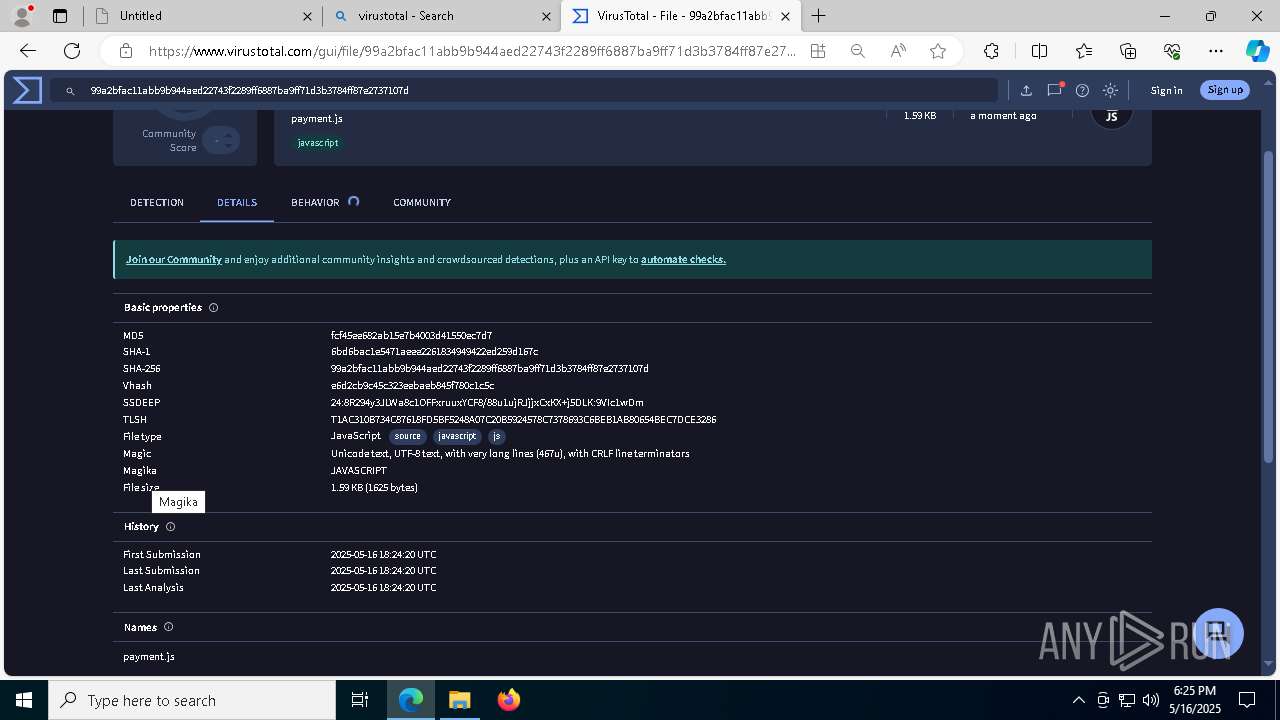This screenshot has height=720, width=1280.
Task: Open the floating chat widget button
Action: [x=1216, y=633]
